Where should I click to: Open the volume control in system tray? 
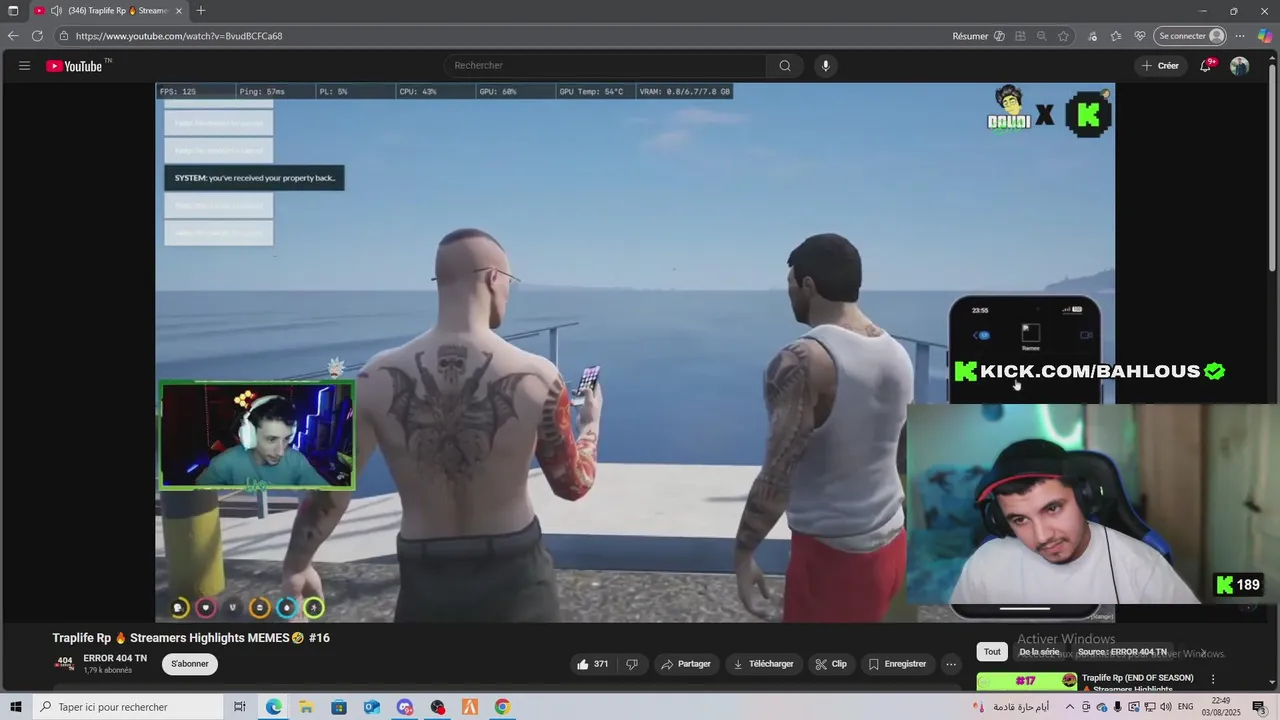[1166, 707]
